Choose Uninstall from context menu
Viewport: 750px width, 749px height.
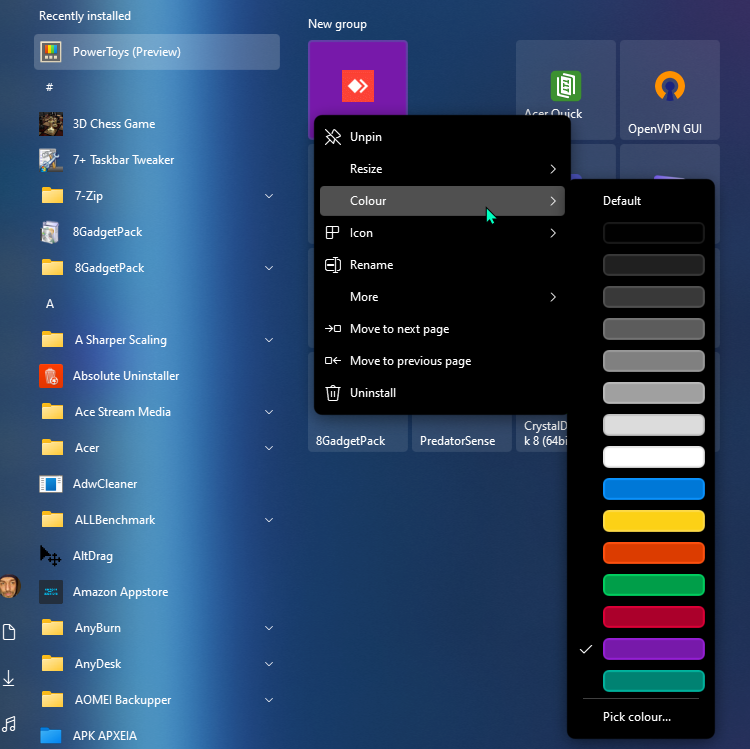[442, 393]
